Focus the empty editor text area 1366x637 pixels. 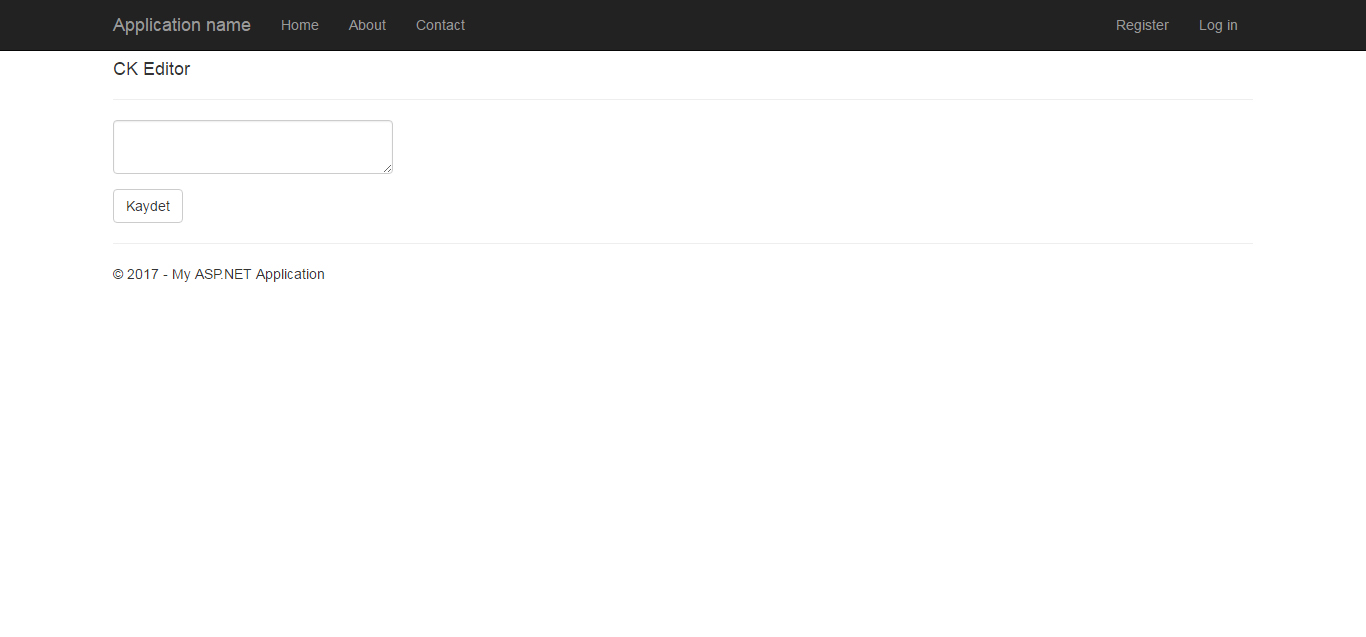pyautogui.click(x=252, y=146)
